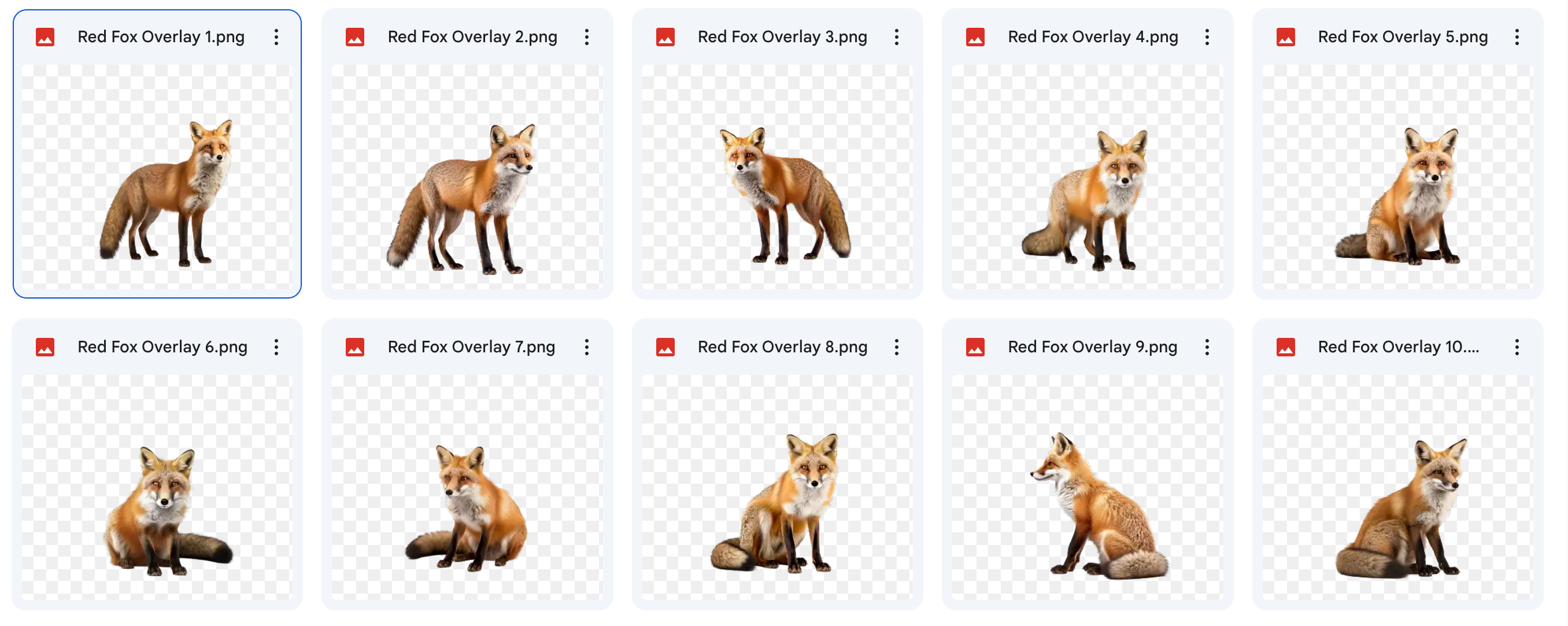Open more actions for Red Fox Overlay 5.png

coord(1517,37)
